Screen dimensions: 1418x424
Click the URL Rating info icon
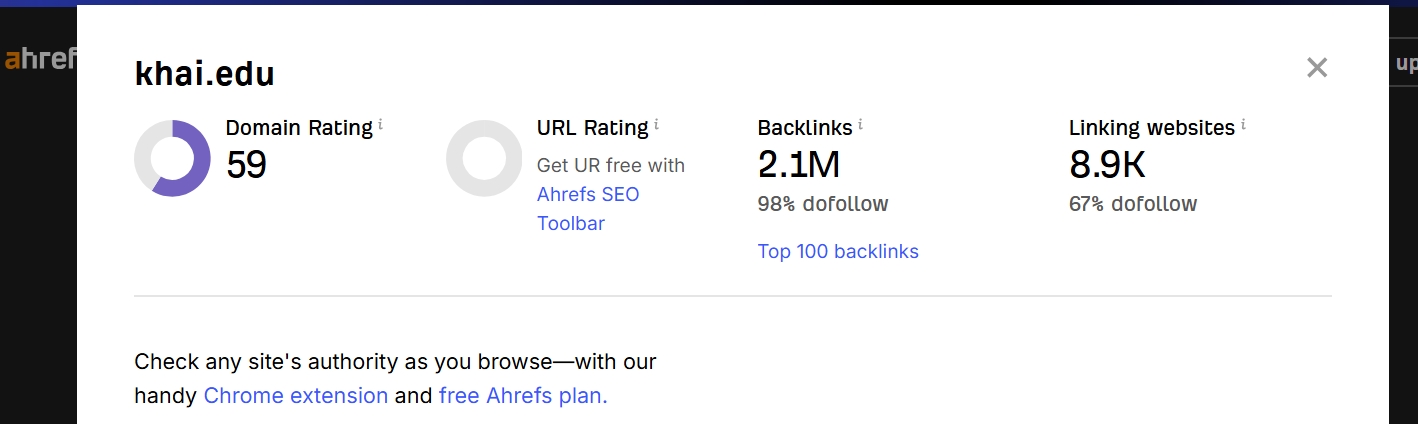click(656, 125)
